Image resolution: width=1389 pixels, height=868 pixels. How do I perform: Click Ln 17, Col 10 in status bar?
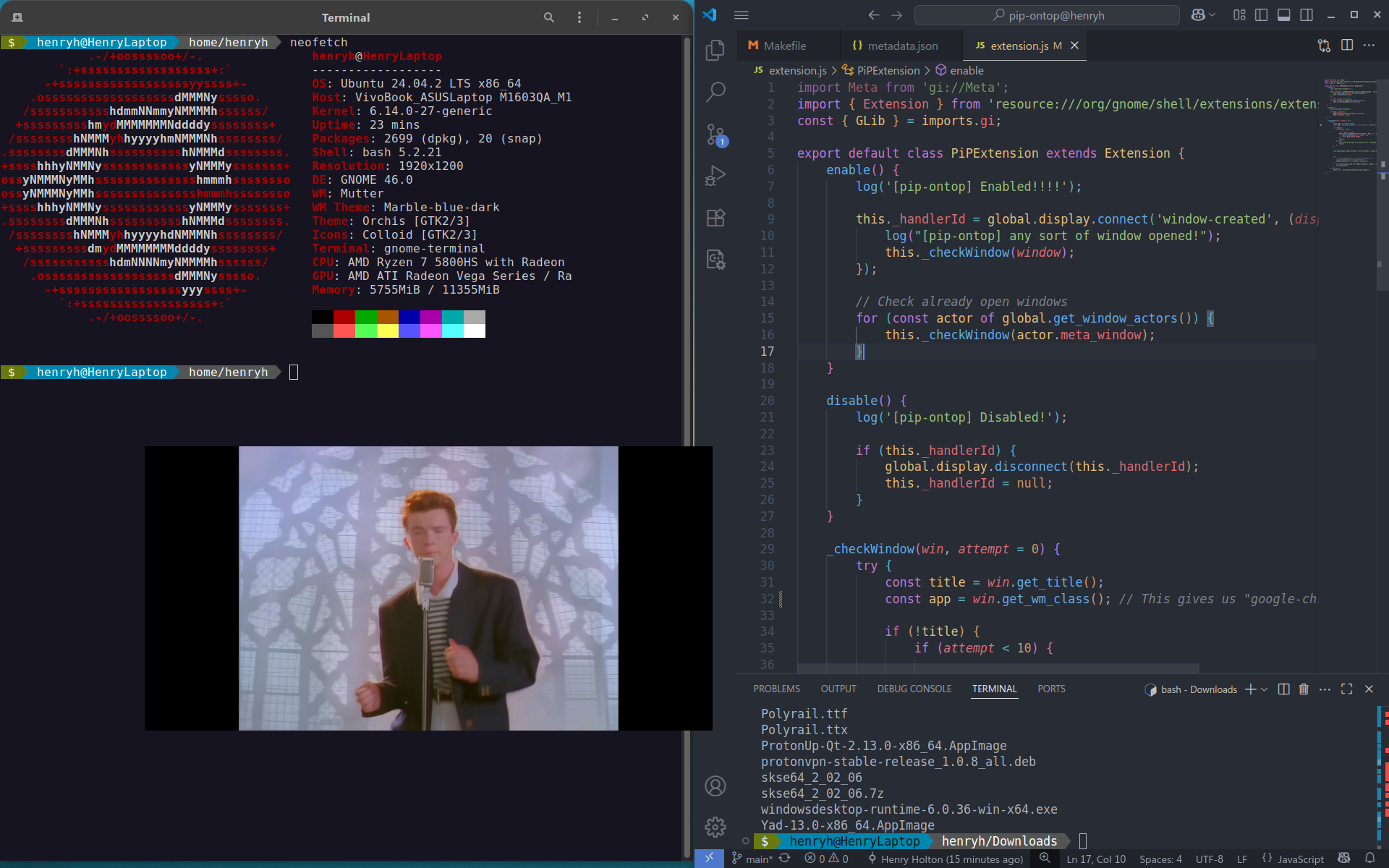[1096, 859]
